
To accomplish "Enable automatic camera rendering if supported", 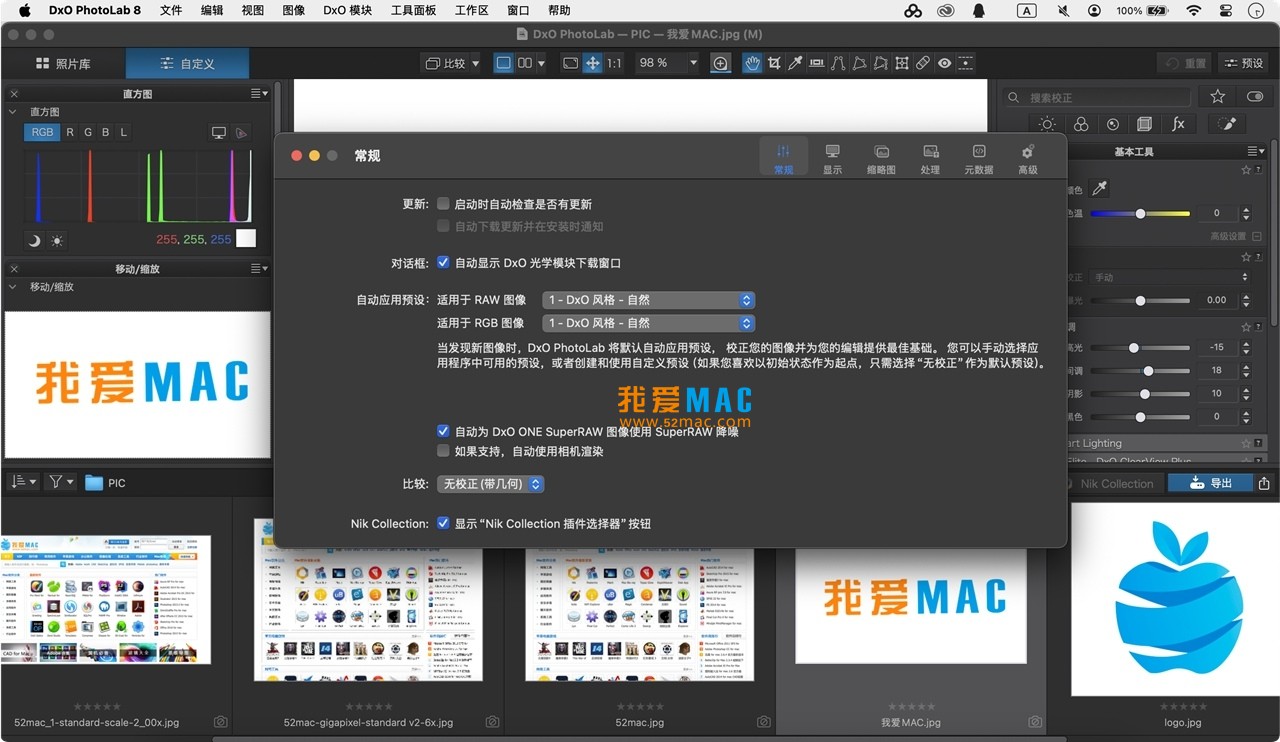I will click(x=443, y=451).
